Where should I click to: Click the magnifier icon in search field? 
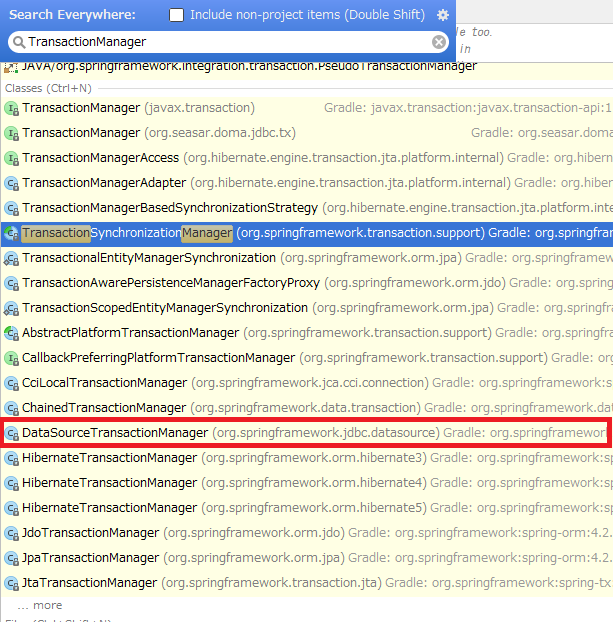click(18, 42)
